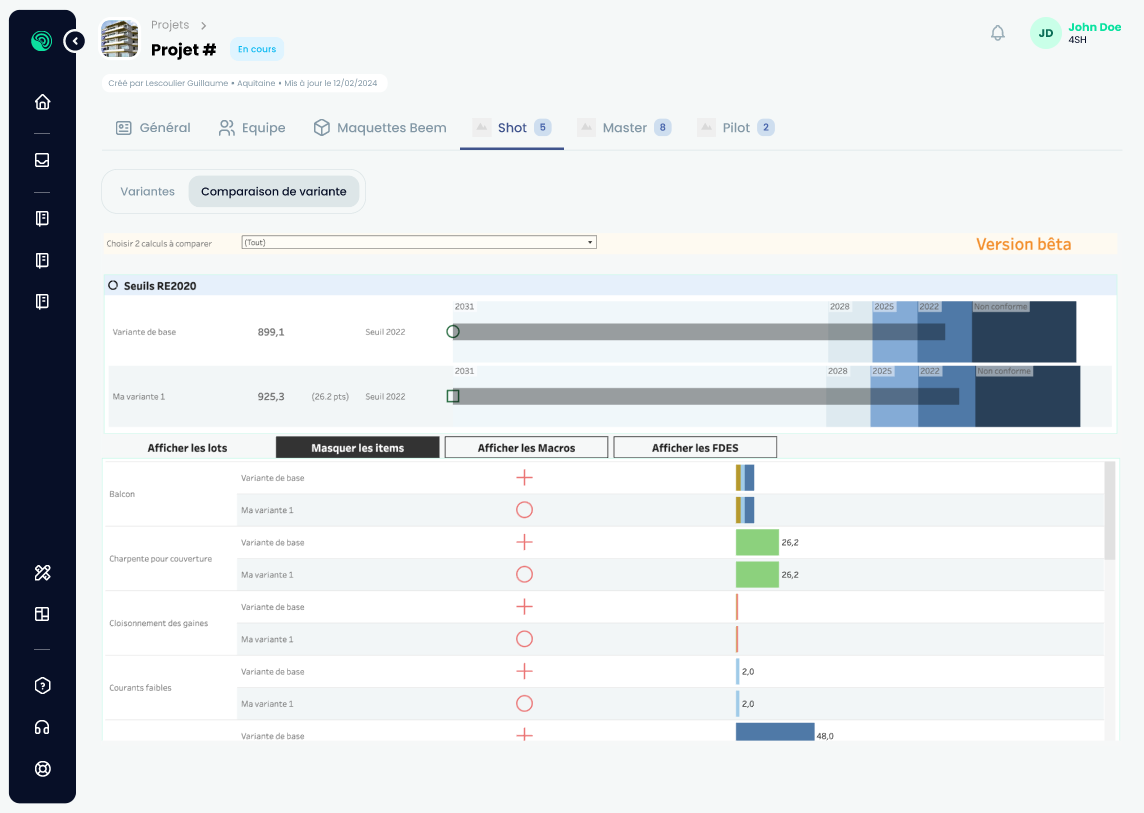
Task: Click the lifebuoy help icon in sidebar
Action: click(42, 769)
